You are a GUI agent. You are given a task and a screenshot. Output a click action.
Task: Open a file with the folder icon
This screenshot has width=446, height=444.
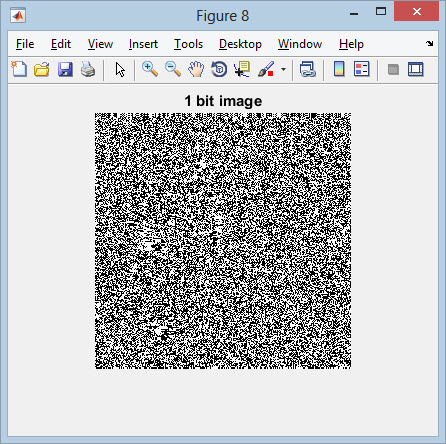[x=42, y=70]
